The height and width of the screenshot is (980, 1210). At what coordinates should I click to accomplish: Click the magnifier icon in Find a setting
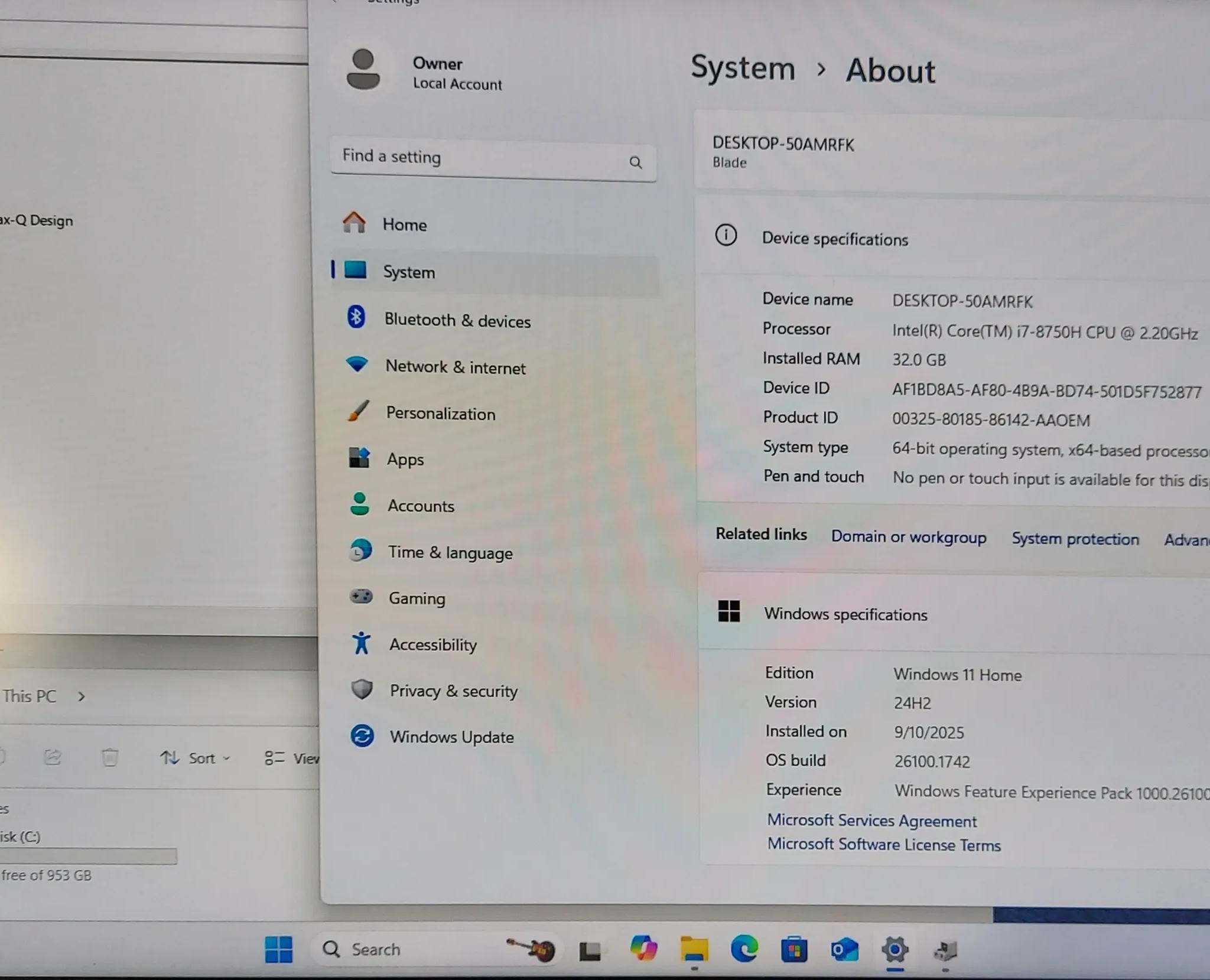636,162
